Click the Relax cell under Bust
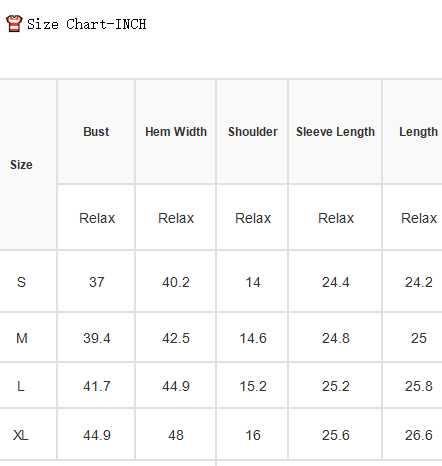 tap(97, 218)
